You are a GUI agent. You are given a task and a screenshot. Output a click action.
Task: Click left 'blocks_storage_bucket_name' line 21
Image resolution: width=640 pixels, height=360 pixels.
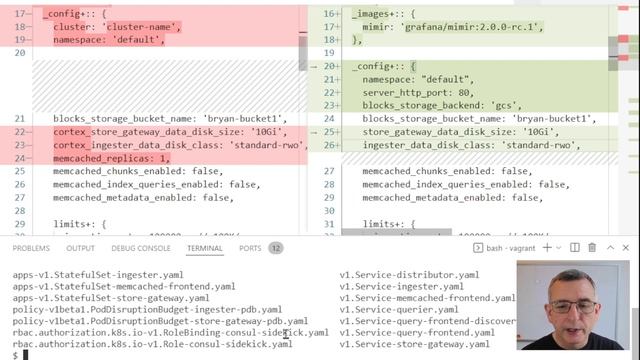[x=170, y=119]
